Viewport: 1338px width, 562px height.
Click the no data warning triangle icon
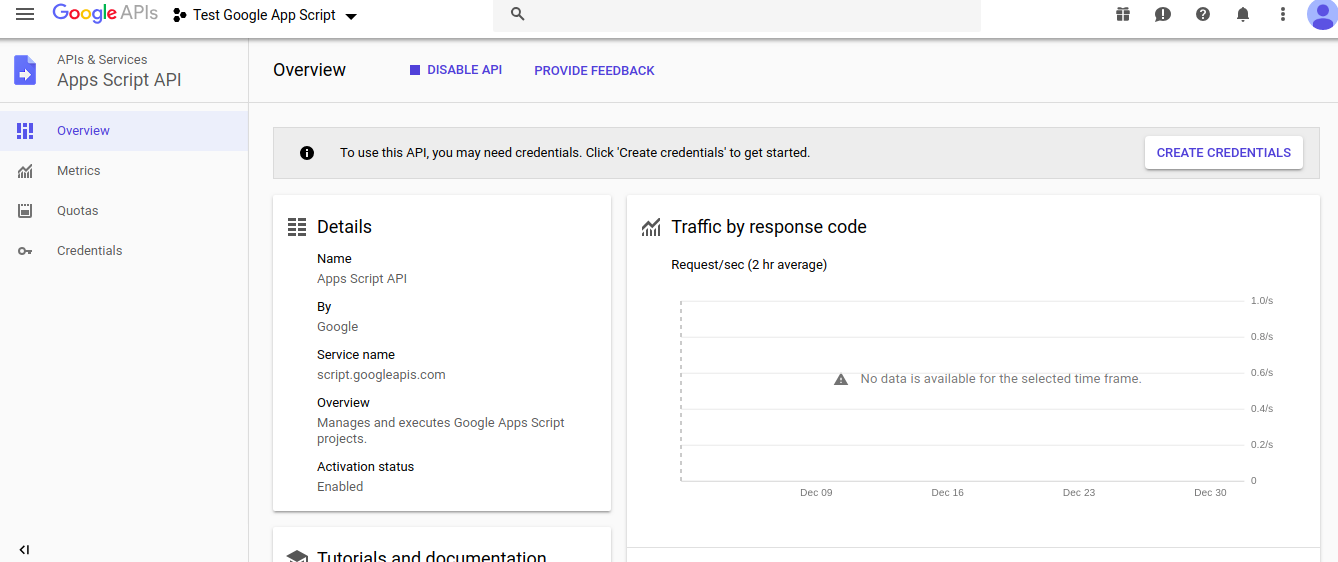coord(841,379)
